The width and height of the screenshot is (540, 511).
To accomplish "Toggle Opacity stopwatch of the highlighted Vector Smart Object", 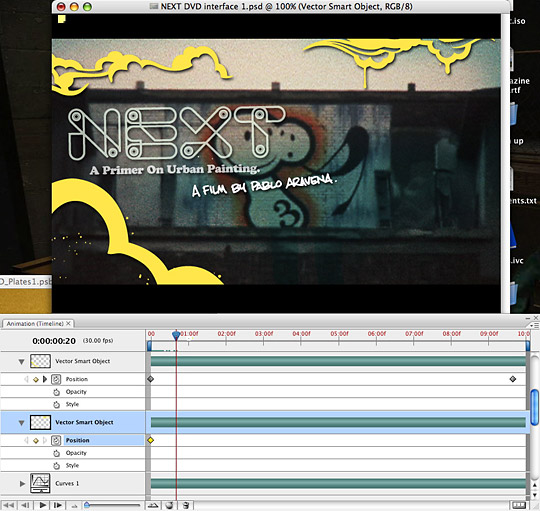I will pos(56,453).
